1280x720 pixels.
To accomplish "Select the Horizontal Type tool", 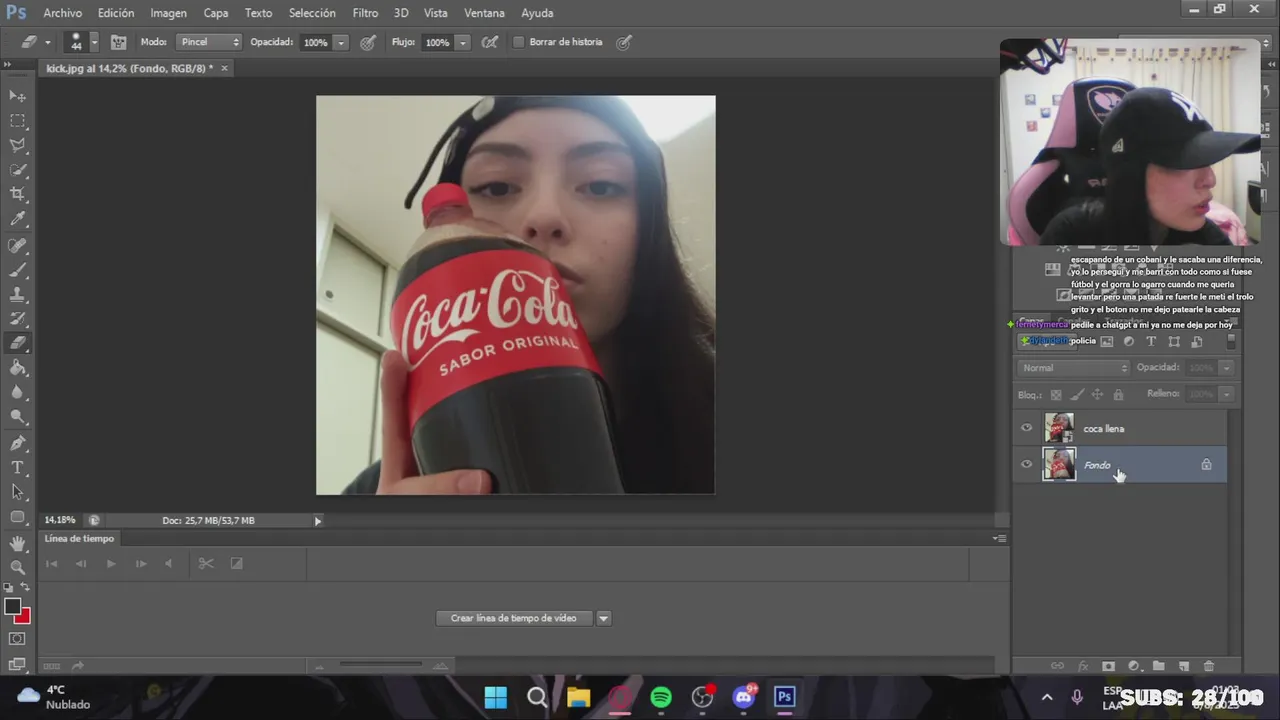I will 18,468.
